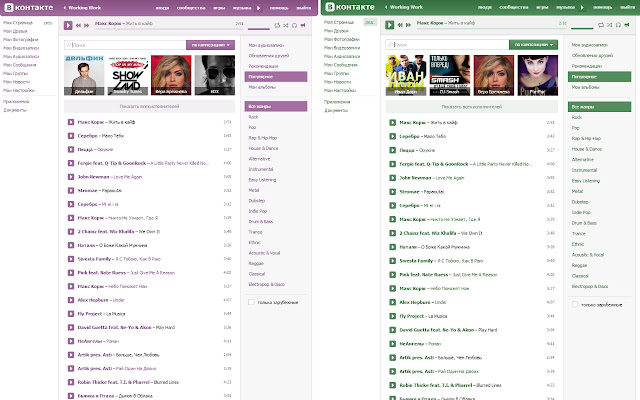The height and width of the screenshot is (400, 640).
Task: Go back to Working Work in green window
Action: 403,7
